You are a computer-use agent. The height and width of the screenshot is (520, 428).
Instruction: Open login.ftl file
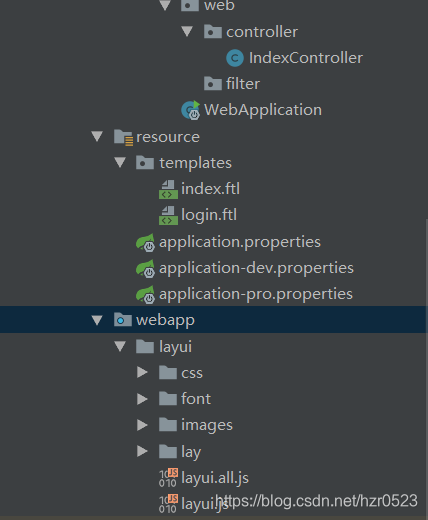tap(209, 215)
